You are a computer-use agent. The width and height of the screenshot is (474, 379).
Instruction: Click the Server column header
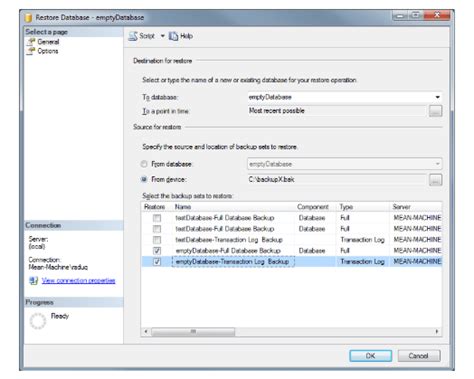416,207
